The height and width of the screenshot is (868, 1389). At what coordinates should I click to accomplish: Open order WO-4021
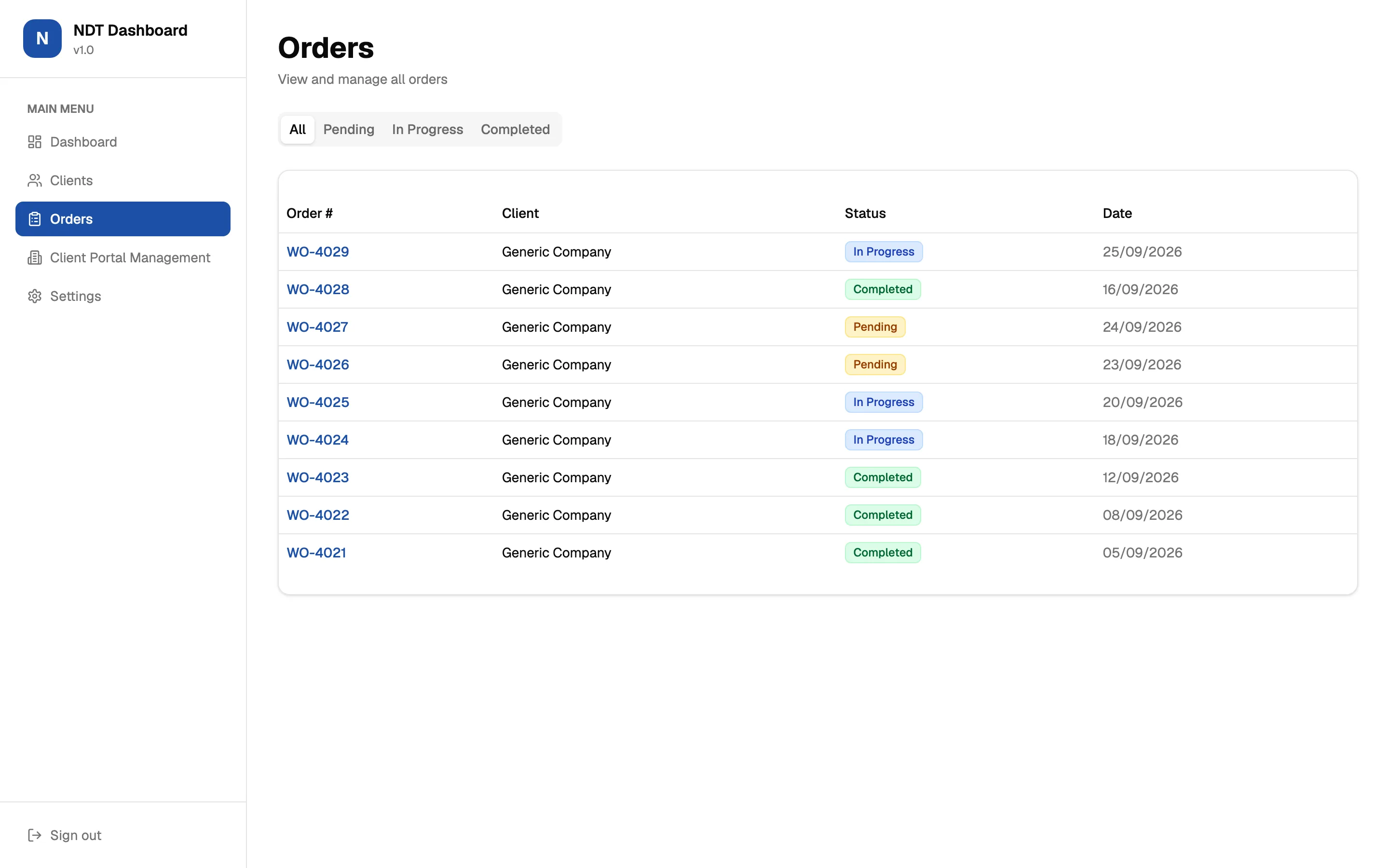[316, 552]
